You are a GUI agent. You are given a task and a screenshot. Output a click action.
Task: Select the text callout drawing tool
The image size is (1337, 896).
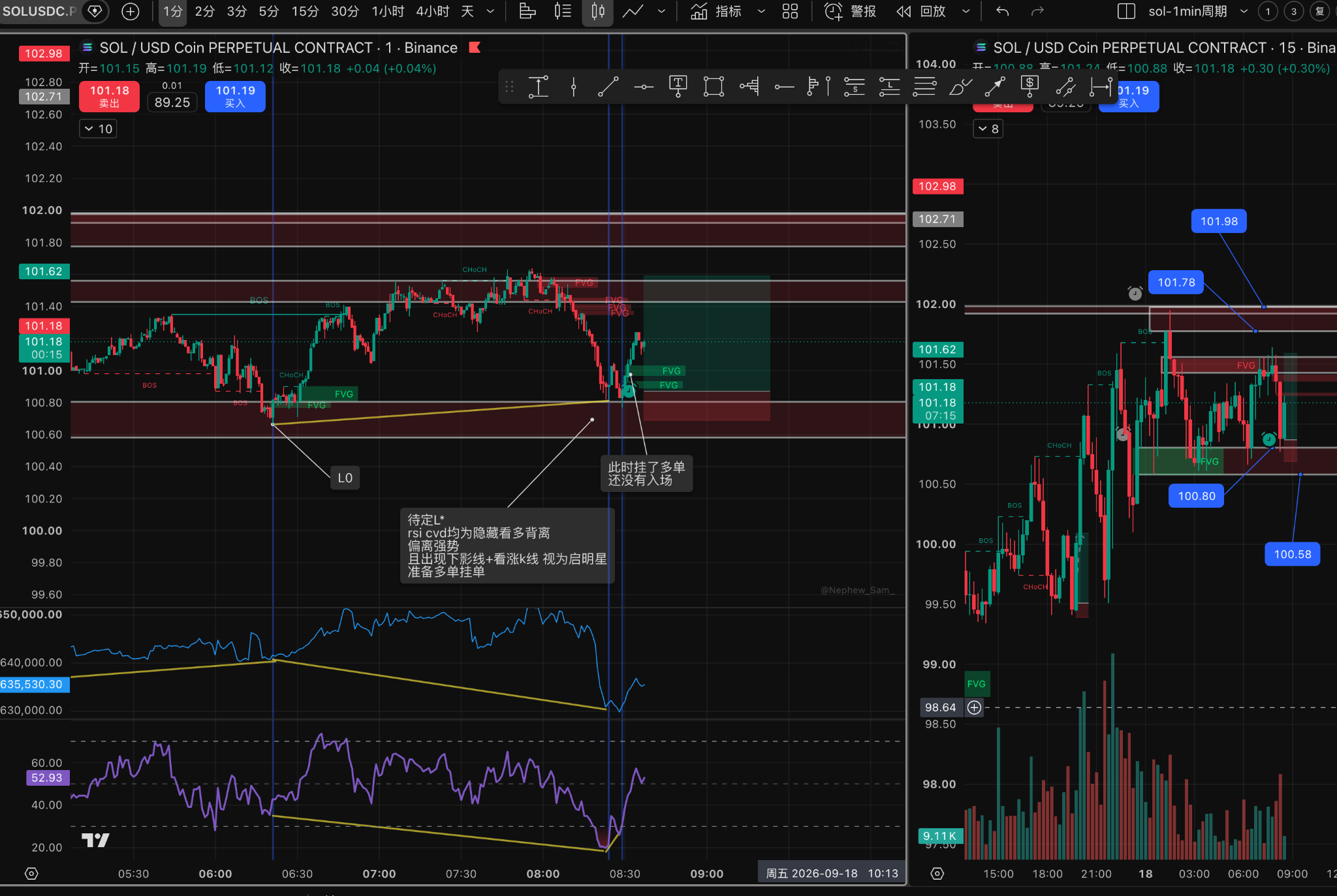pos(678,87)
